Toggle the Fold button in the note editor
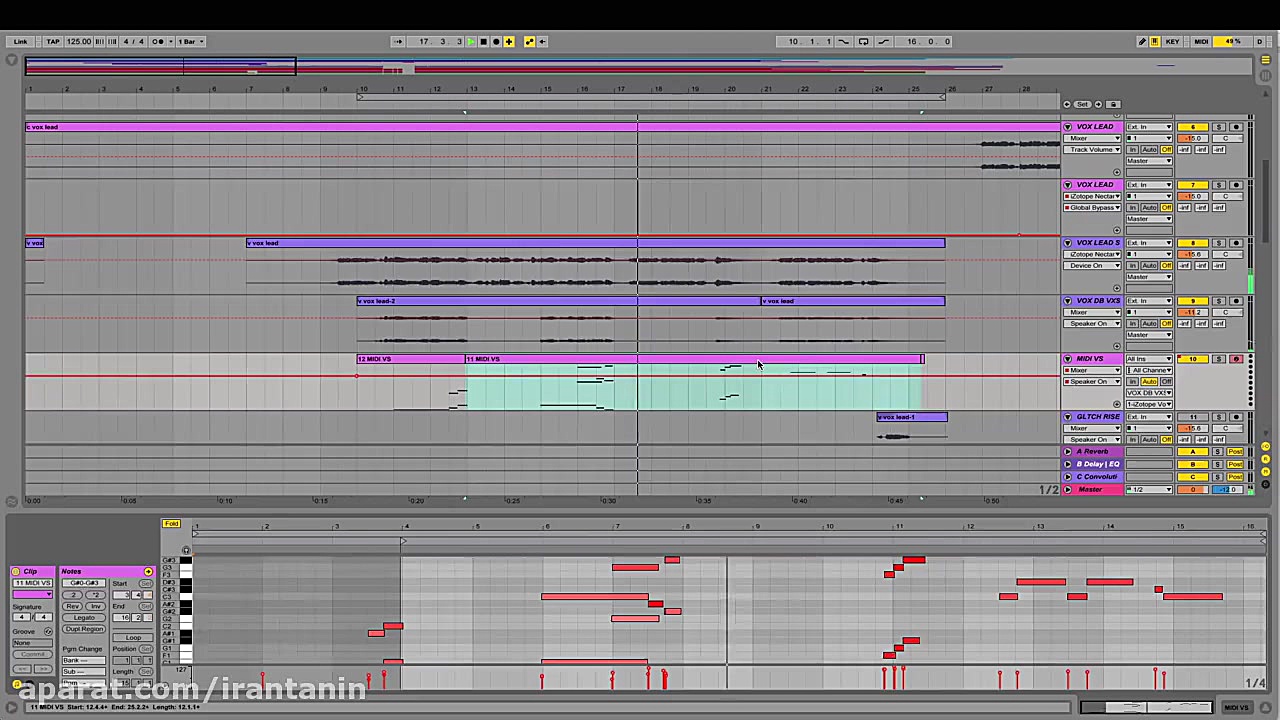 click(x=172, y=524)
